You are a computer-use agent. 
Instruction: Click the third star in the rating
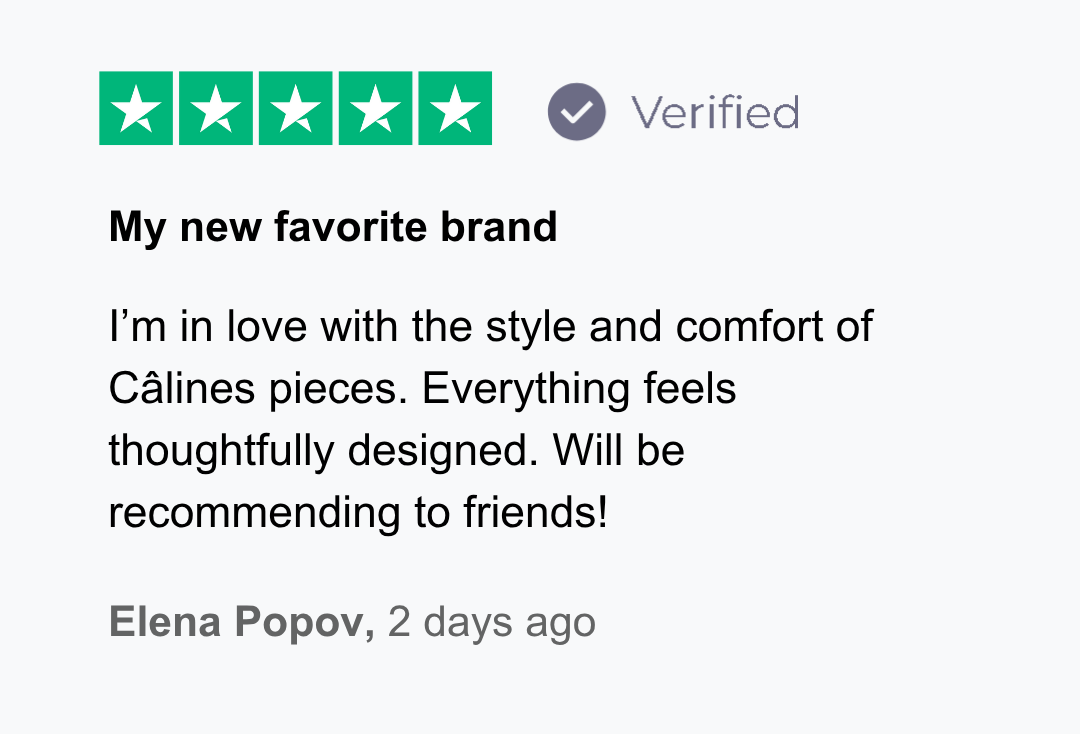(296, 109)
